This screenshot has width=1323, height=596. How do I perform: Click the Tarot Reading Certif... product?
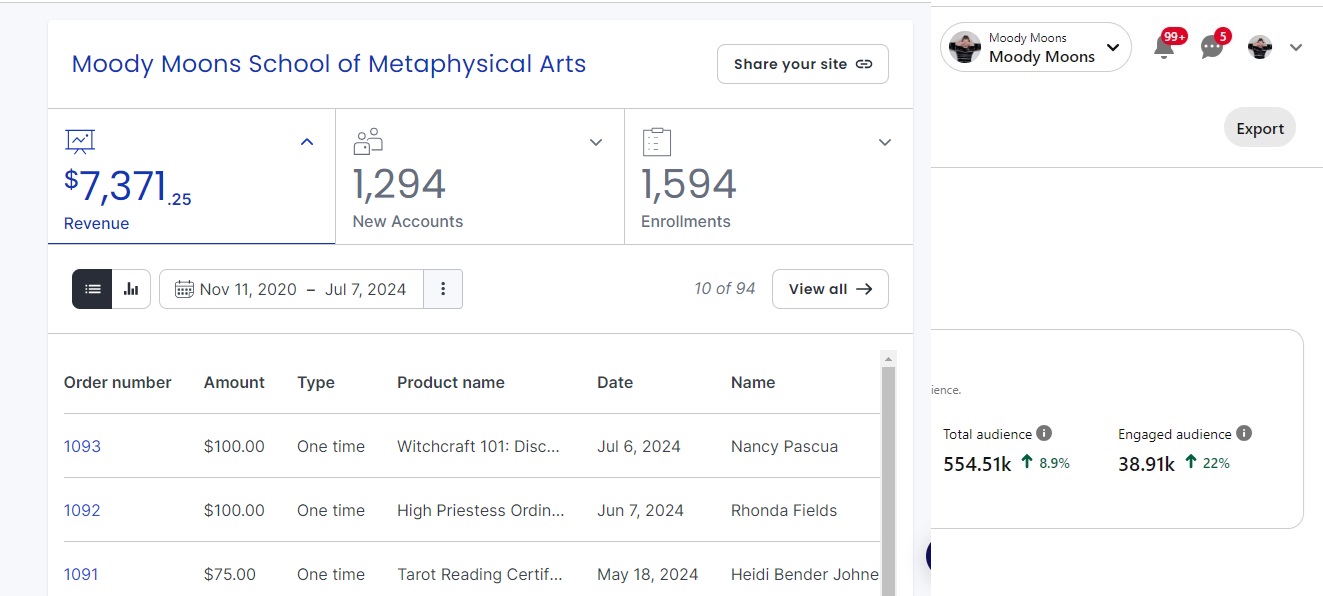[x=480, y=574]
